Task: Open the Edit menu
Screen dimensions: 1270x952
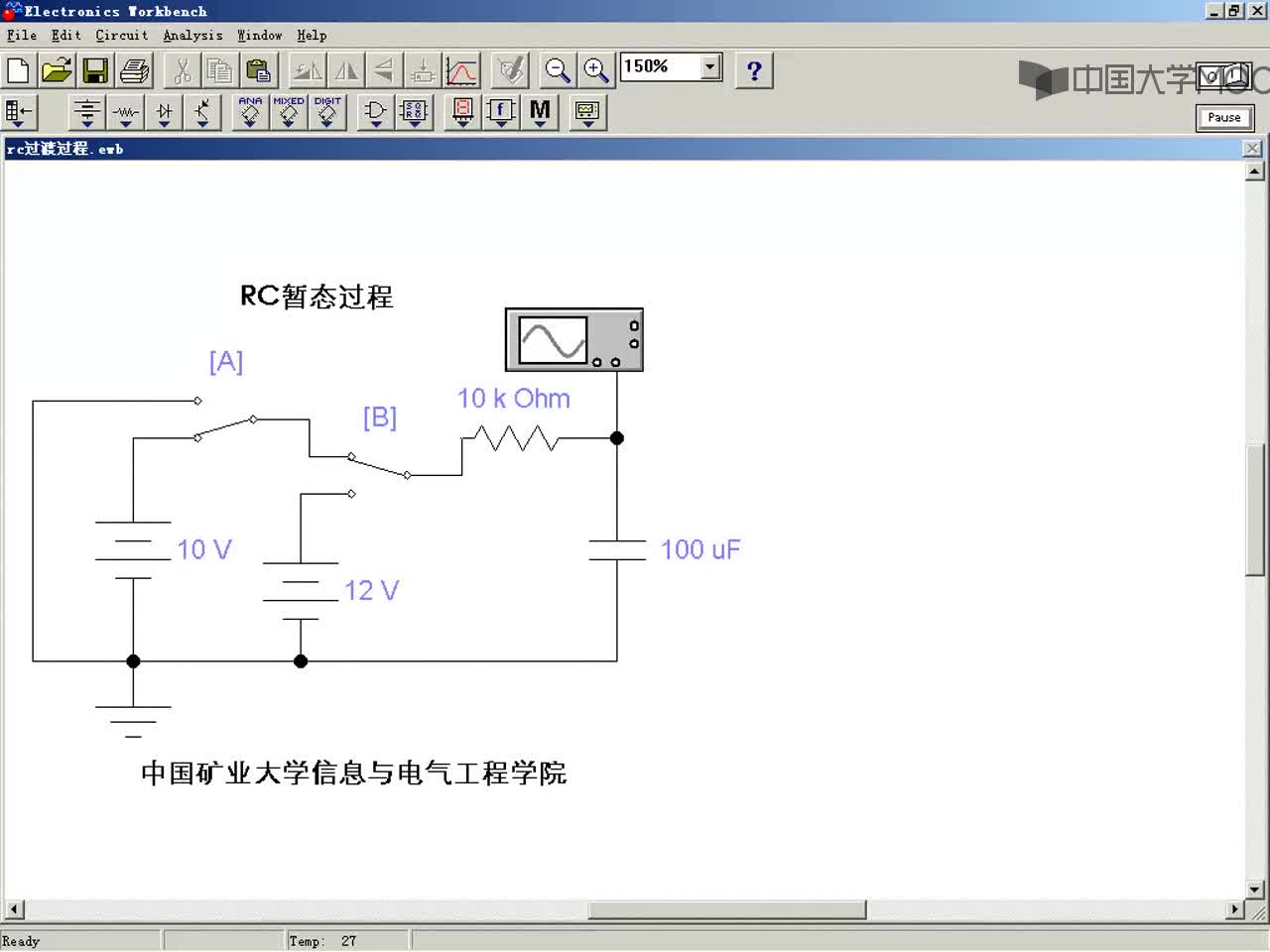Action: click(66, 35)
